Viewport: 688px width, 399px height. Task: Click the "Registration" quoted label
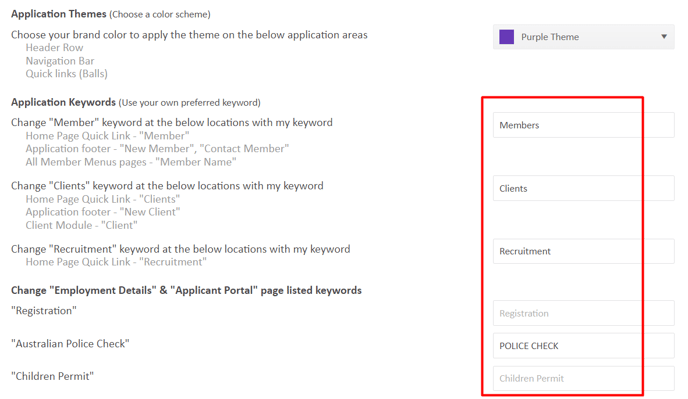click(44, 310)
